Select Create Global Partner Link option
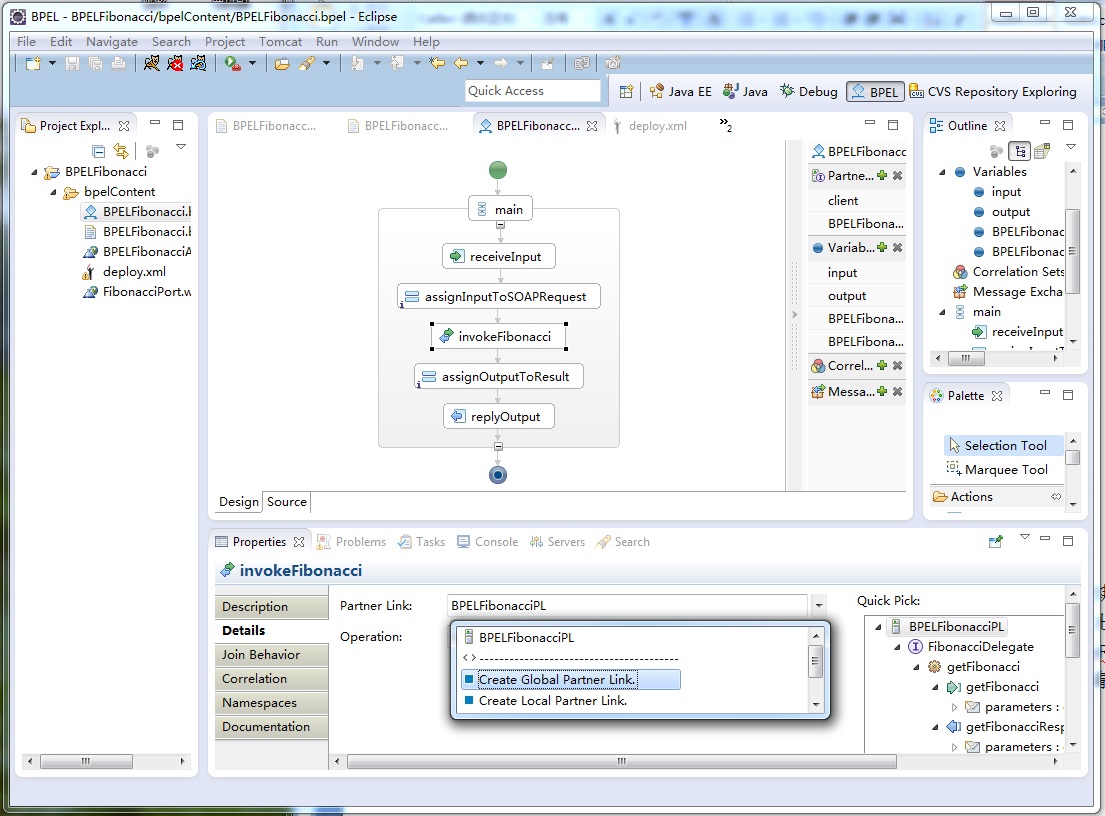This screenshot has height=816, width=1105. [x=556, y=680]
